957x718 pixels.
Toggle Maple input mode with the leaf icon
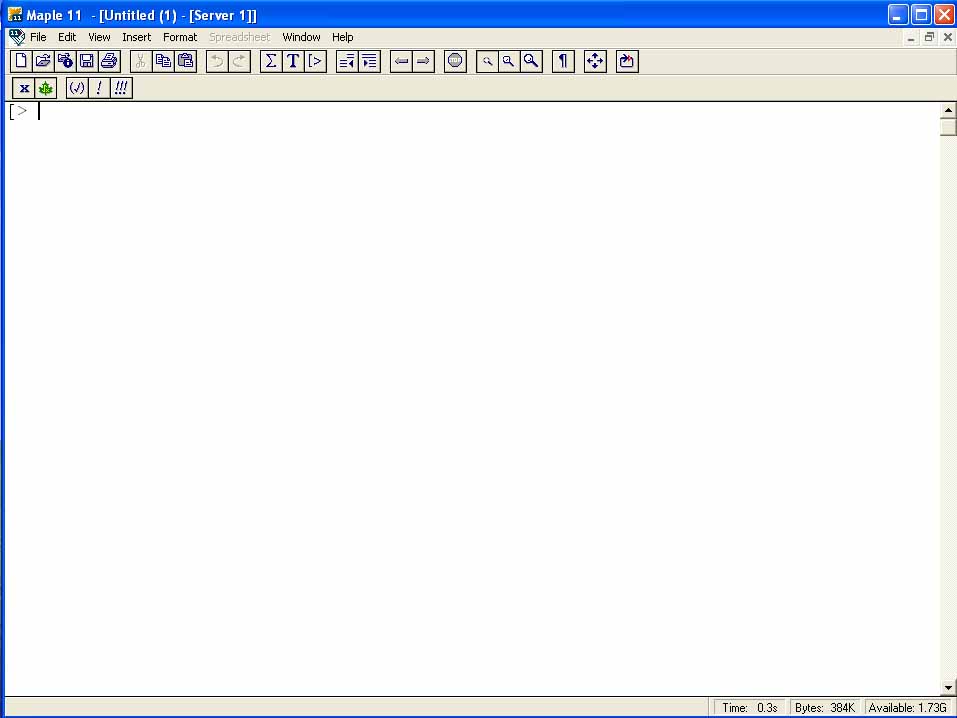[x=46, y=88]
